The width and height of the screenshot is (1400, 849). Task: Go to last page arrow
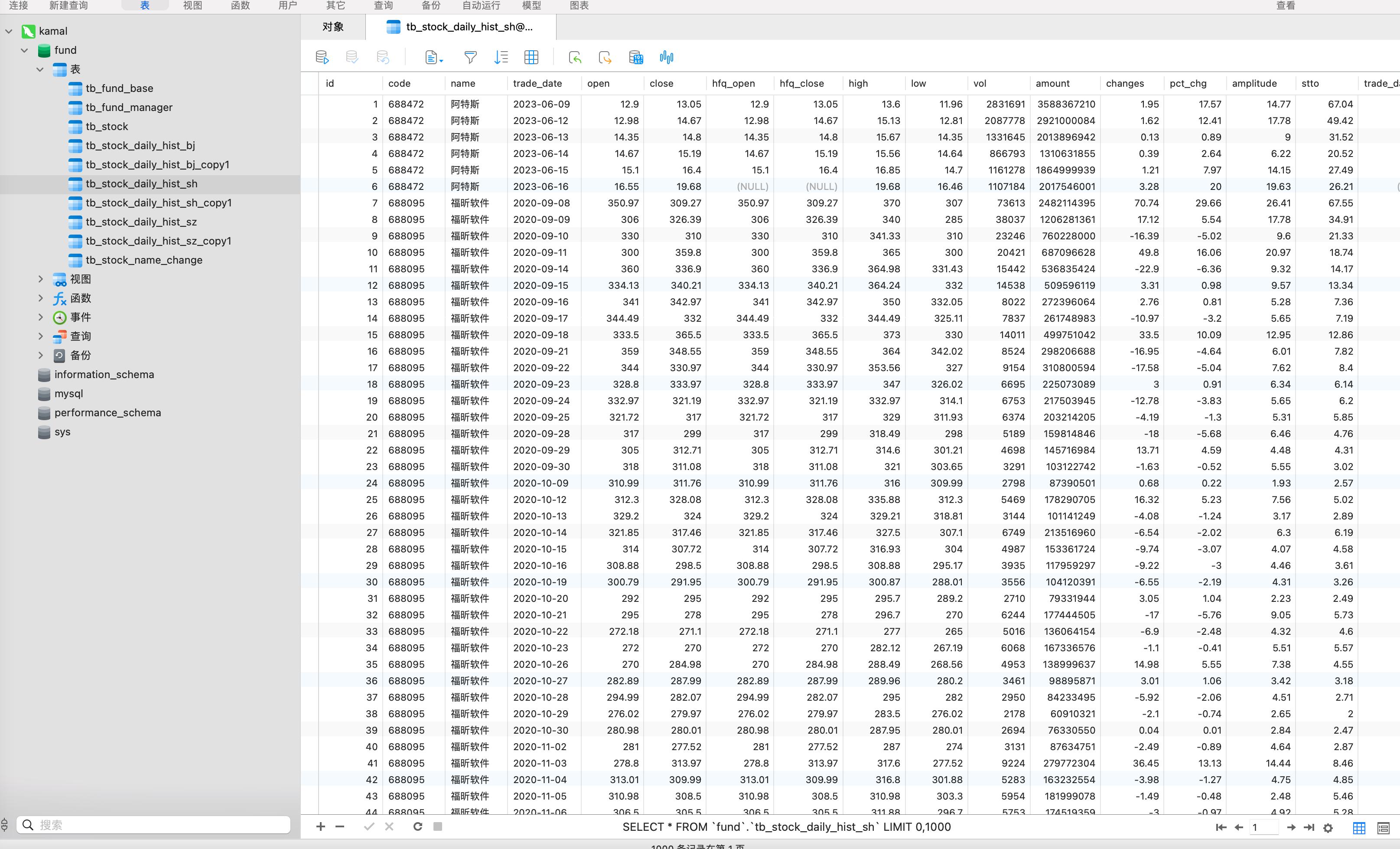(x=1309, y=827)
